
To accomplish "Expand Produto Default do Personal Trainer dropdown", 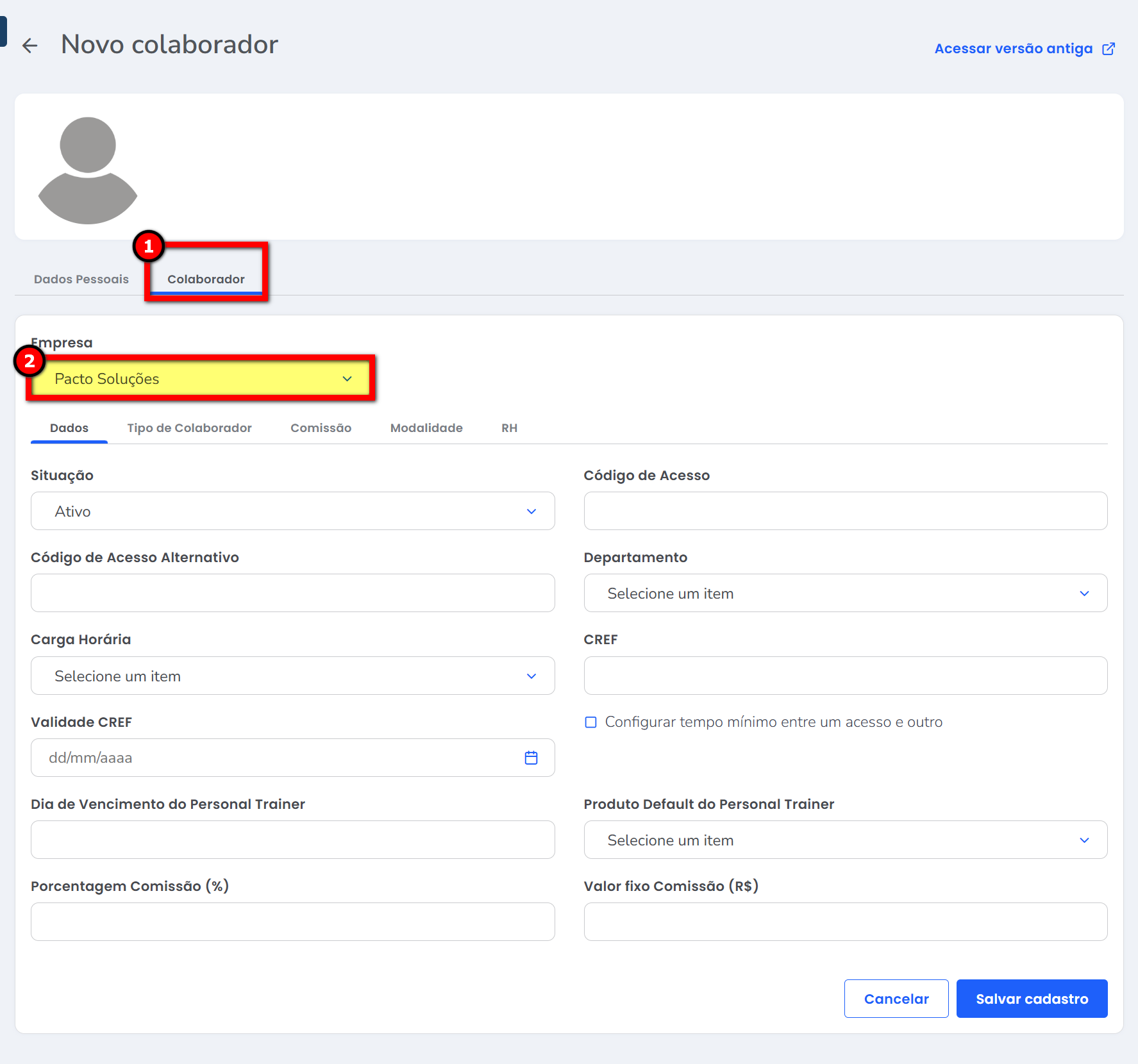I will 845,840.
